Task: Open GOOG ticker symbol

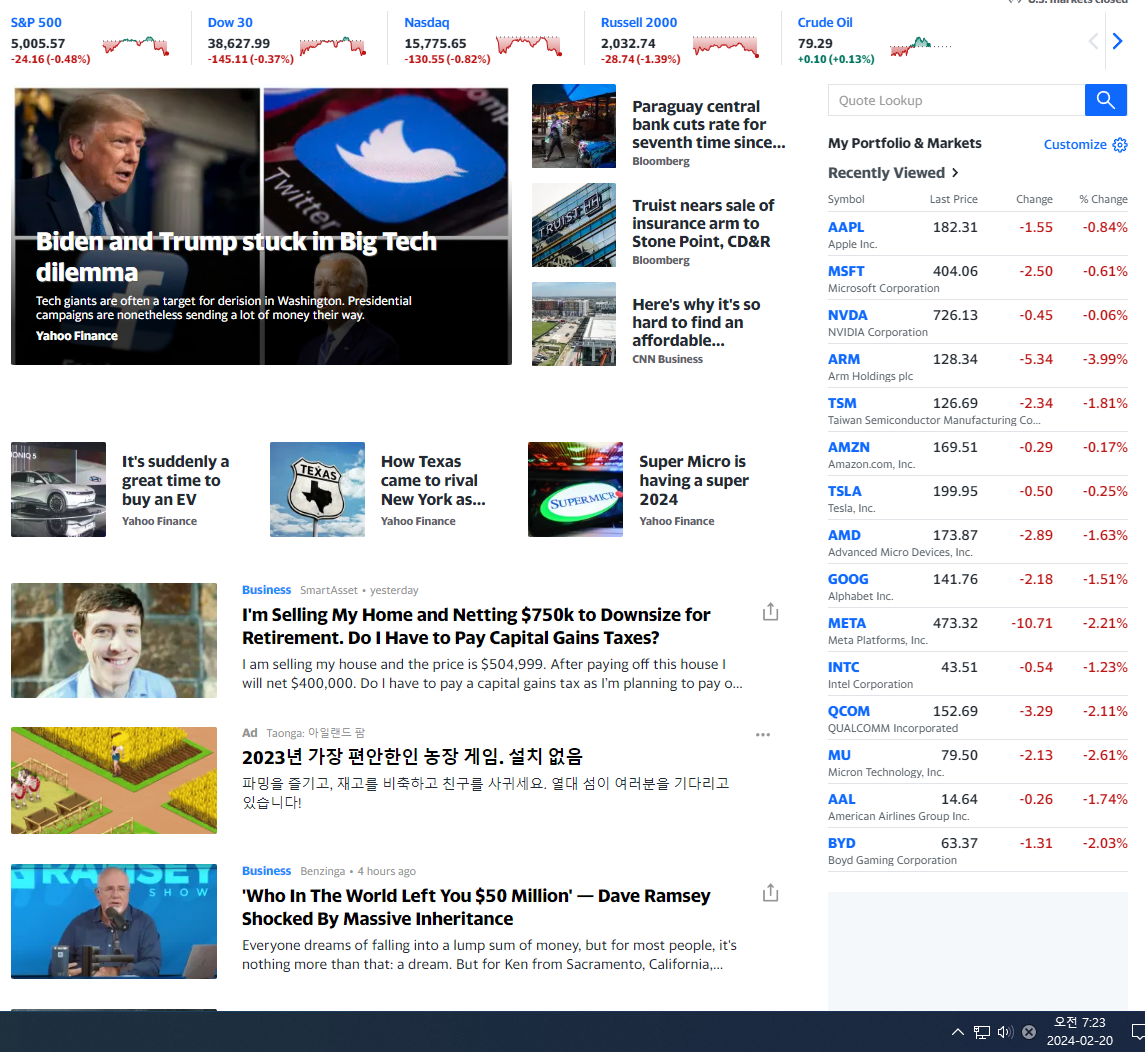Action: pyautogui.click(x=848, y=579)
